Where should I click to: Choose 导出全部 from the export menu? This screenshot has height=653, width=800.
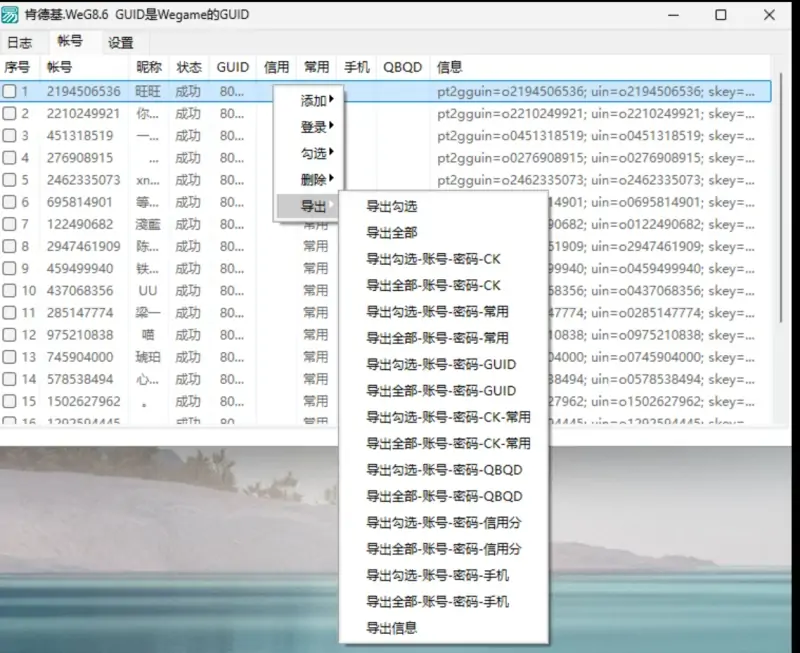click(391, 233)
